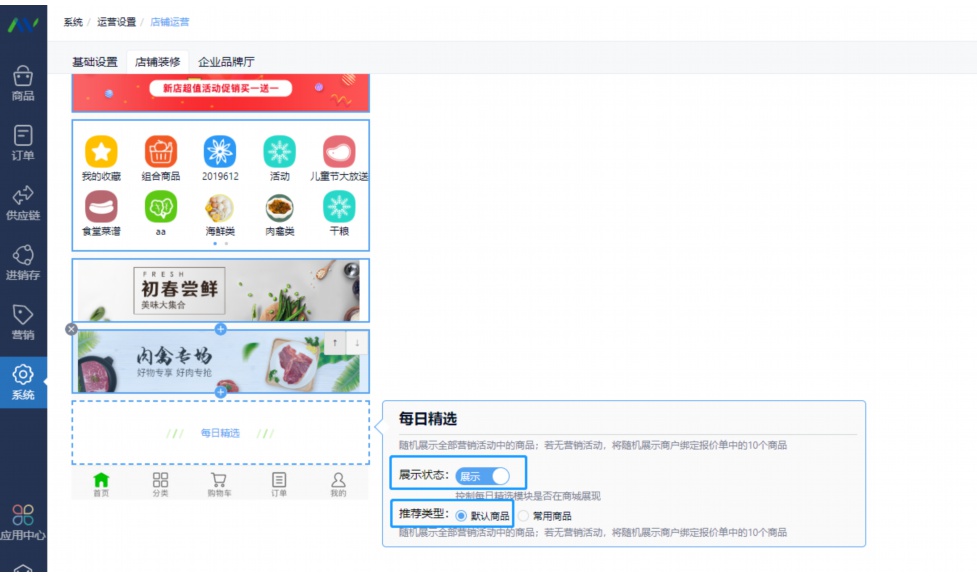Switch to the 基础设置 tab

(x=96, y=62)
